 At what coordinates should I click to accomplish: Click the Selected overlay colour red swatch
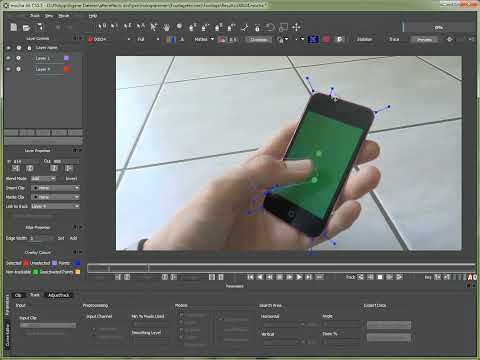click(26, 263)
